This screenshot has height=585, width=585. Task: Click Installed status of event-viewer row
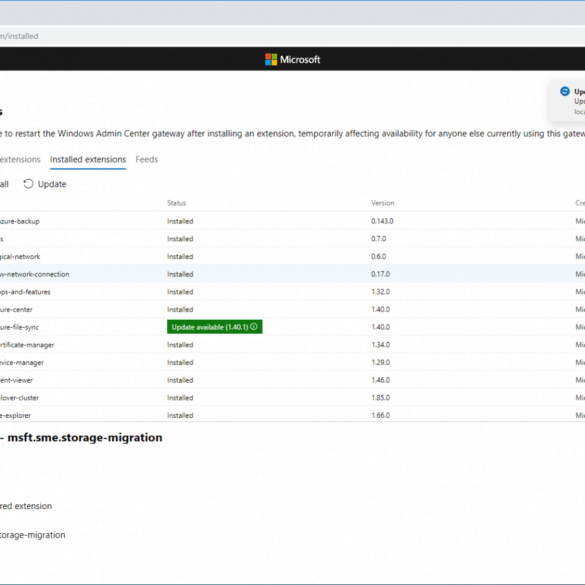[x=180, y=380]
